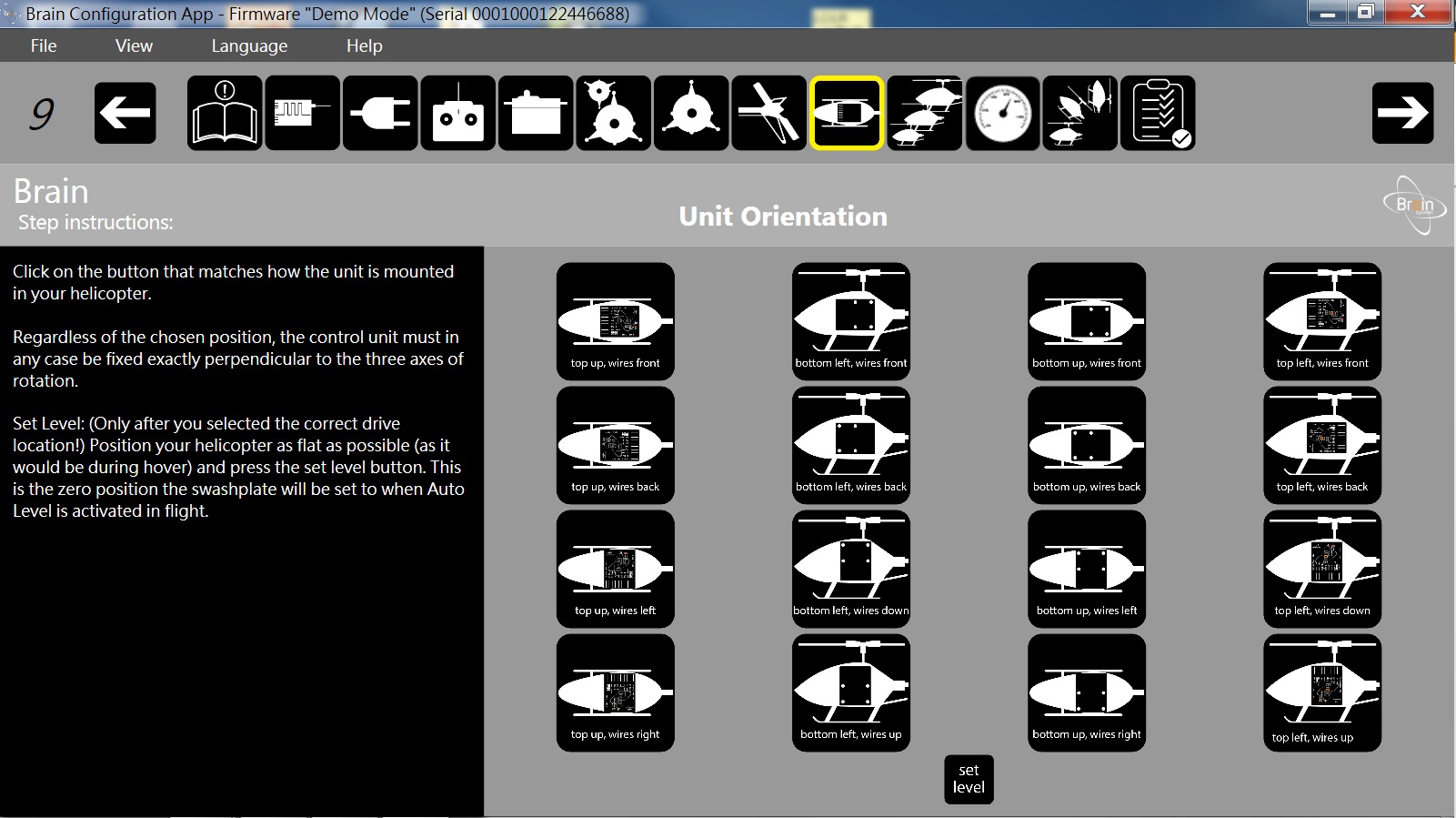Select 'bottom left, wires front' mounting
The height and width of the screenshot is (818, 1456).
[x=851, y=321]
